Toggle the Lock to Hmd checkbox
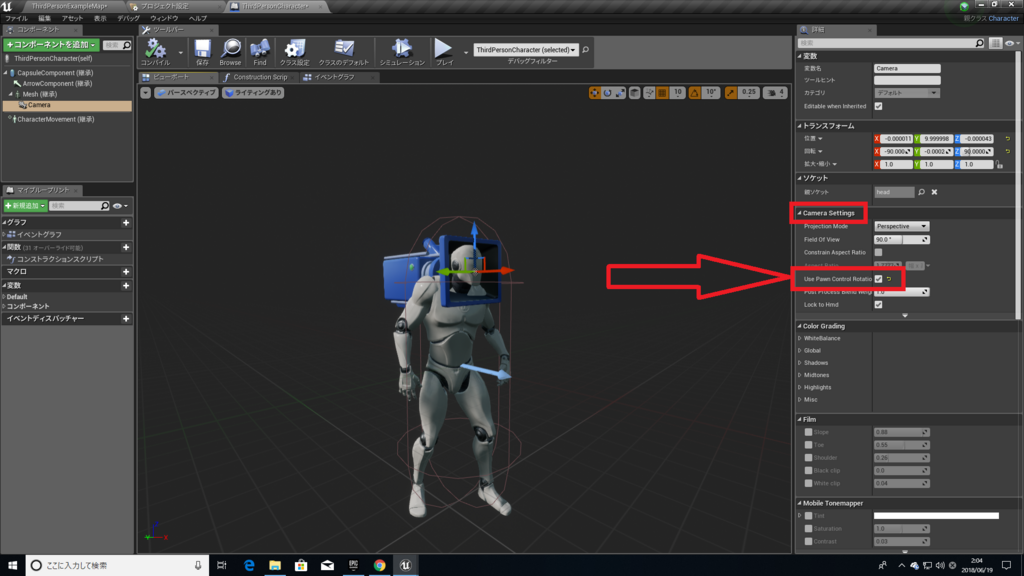 point(878,305)
